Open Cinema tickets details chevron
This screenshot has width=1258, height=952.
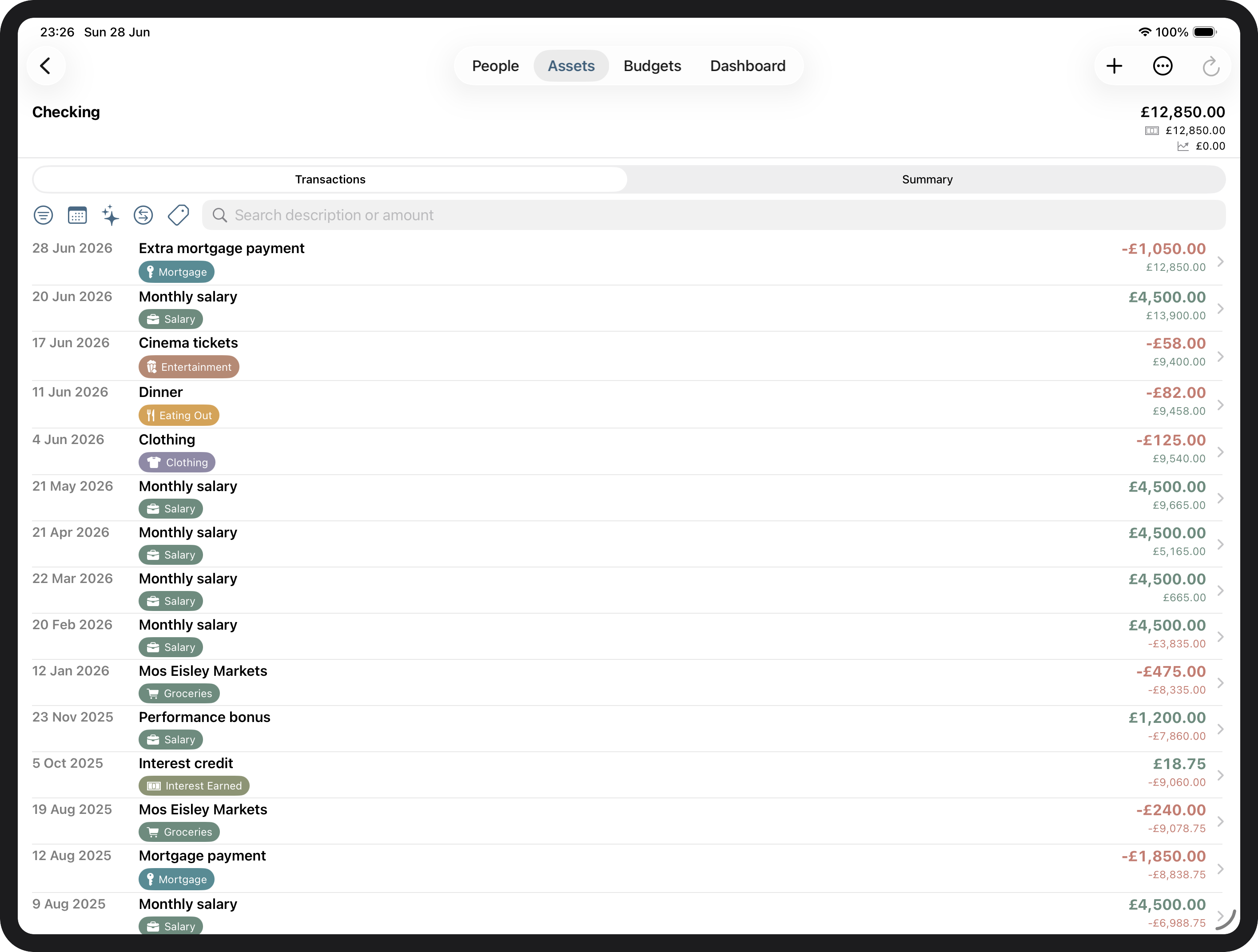pos(1220,357)
